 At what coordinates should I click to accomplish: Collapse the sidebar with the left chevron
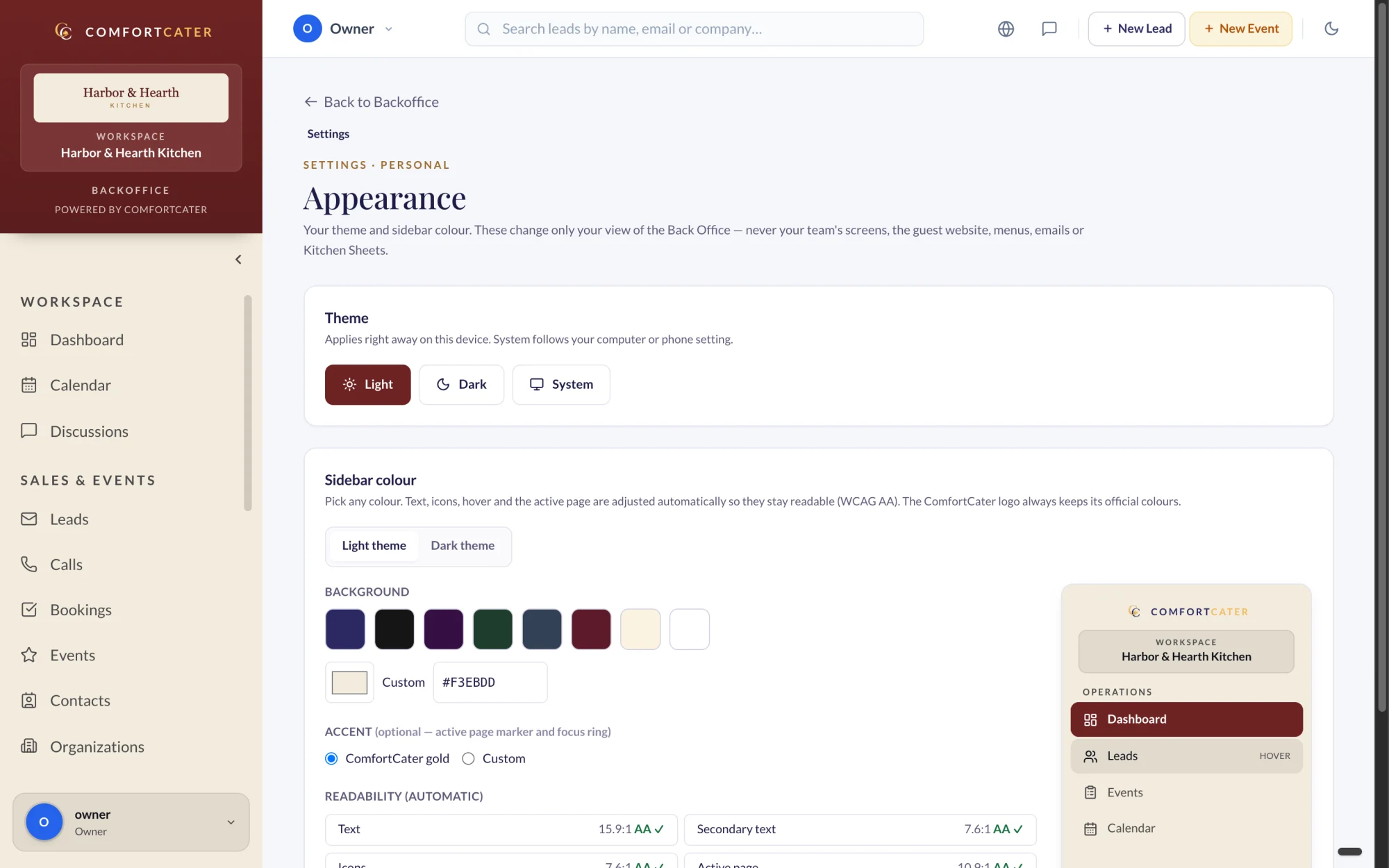coord(238,260)
